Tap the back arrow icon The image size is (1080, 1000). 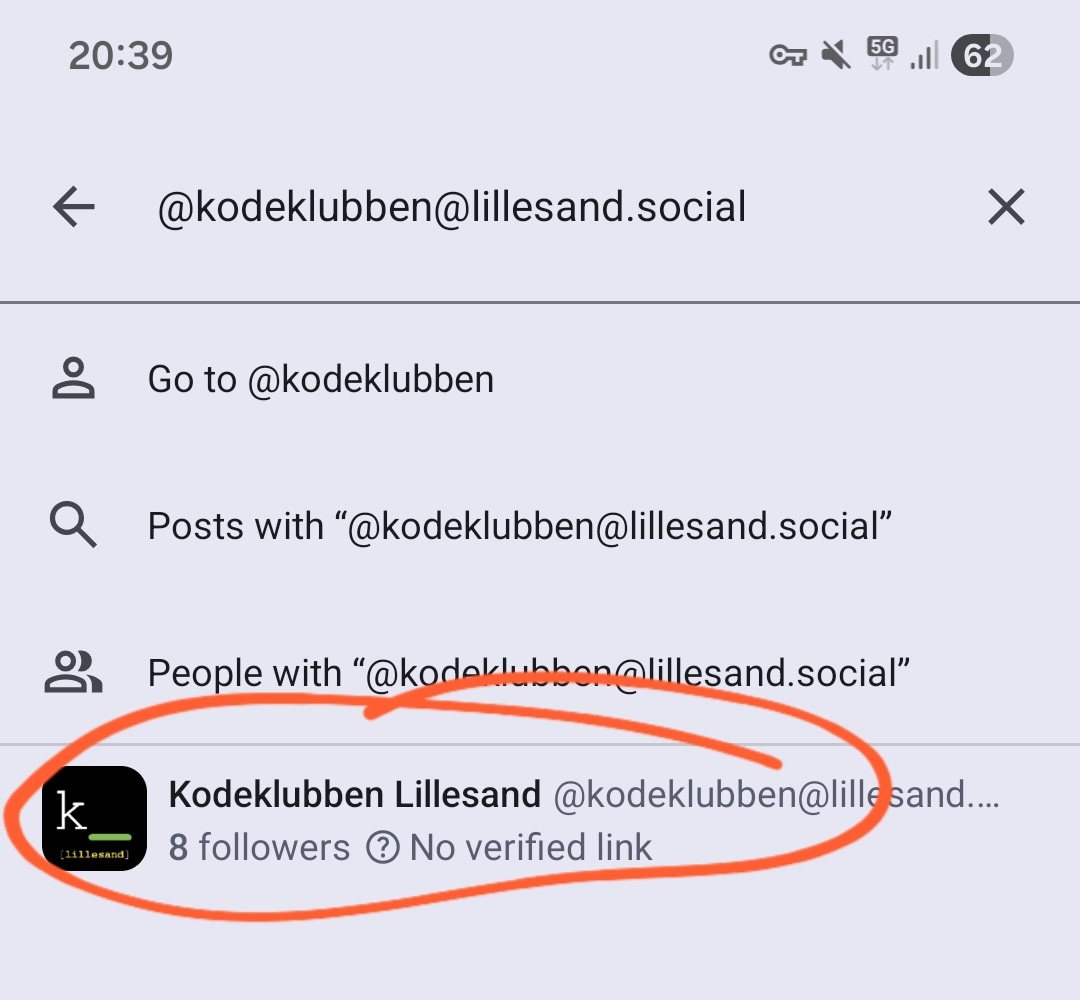74,207
